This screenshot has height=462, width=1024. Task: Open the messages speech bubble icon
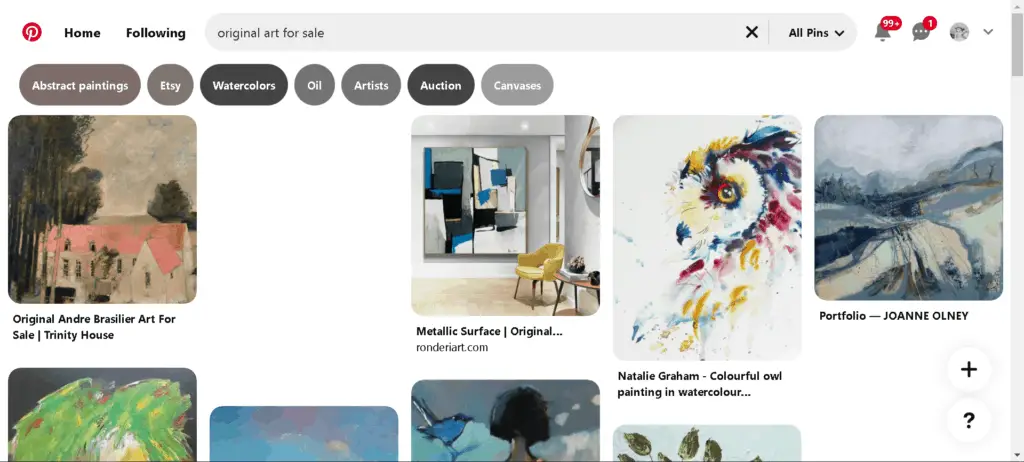(x=921, y=32)
